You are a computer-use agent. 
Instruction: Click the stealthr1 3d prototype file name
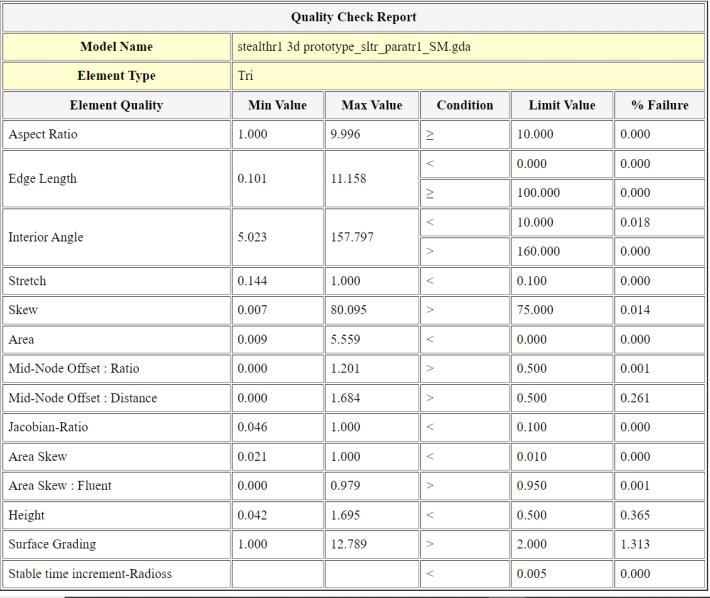354,47
